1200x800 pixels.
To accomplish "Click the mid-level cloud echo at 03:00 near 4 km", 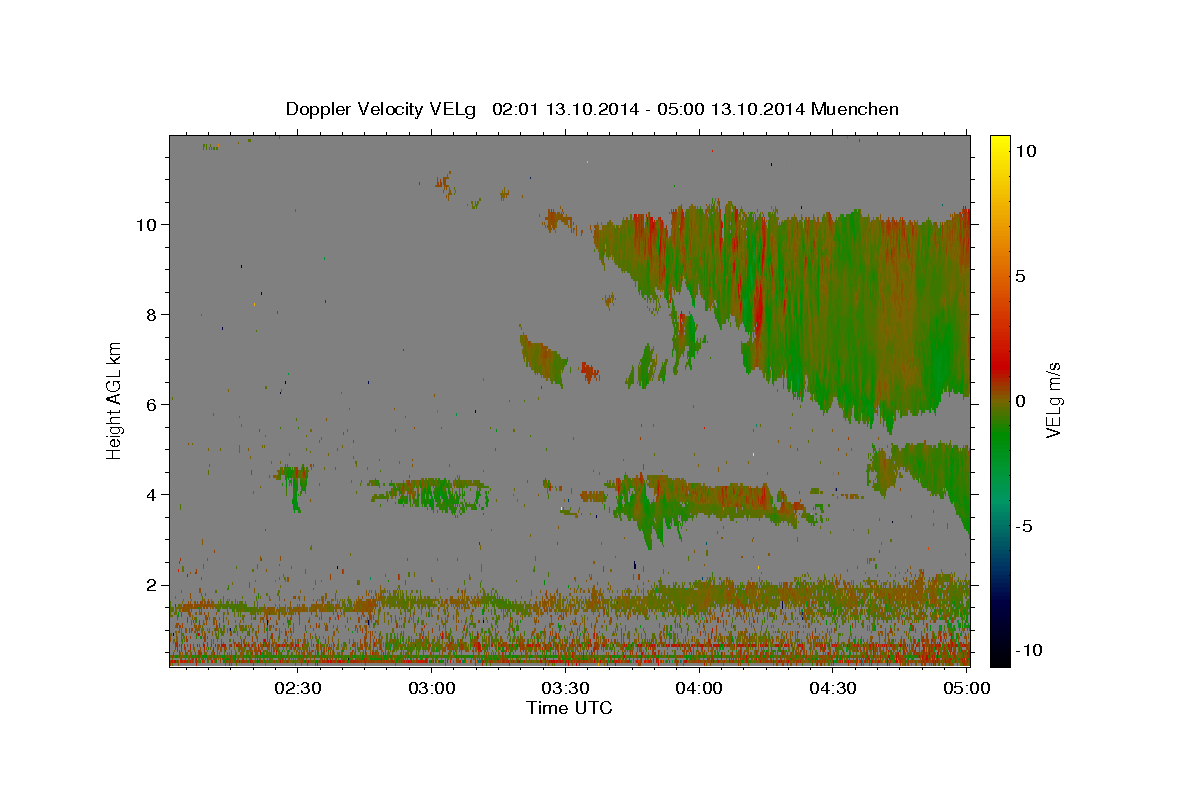I will (x=430, y=495).
